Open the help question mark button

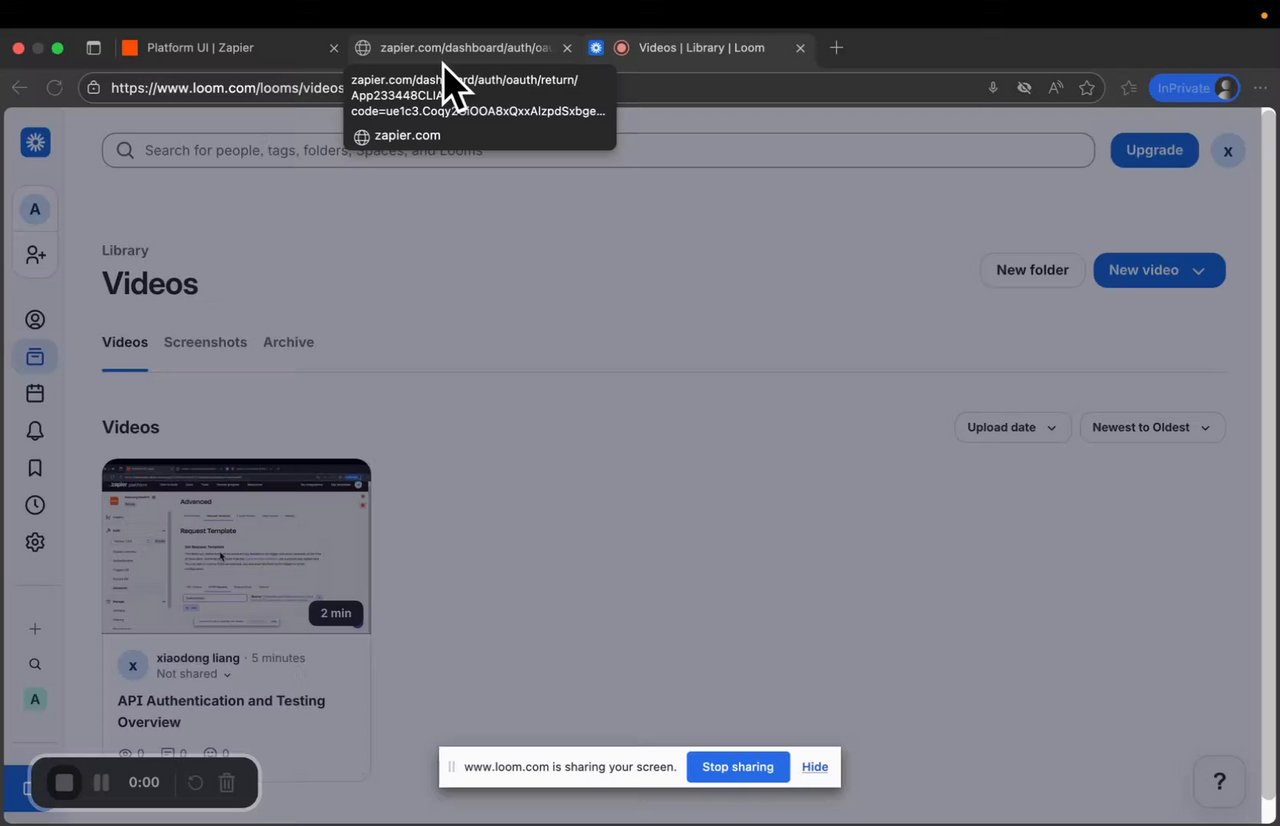click(1219, 782)
